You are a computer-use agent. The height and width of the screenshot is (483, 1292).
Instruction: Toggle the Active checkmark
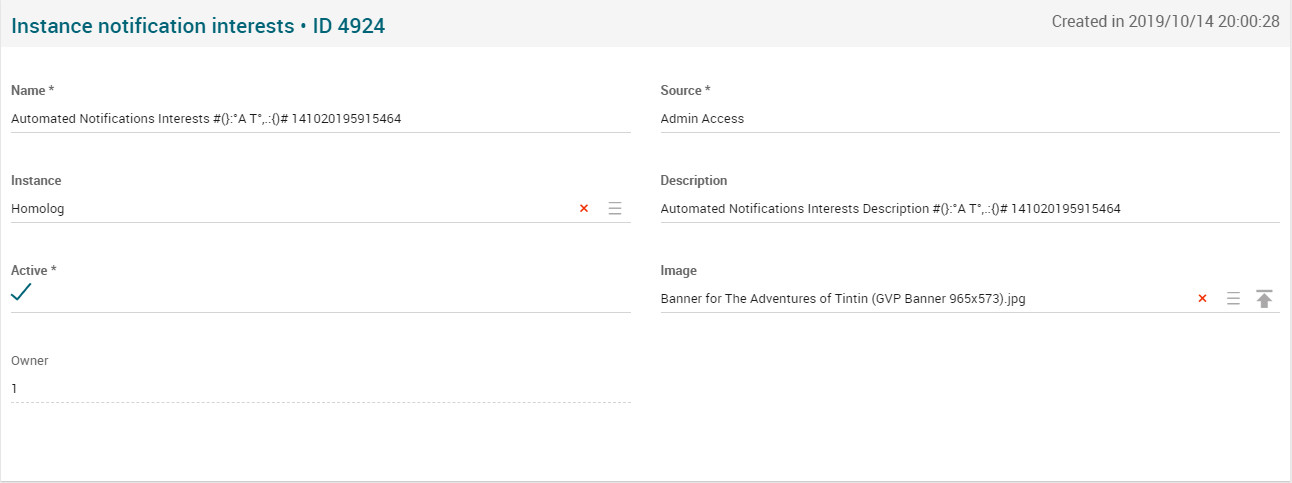(21, 292)
